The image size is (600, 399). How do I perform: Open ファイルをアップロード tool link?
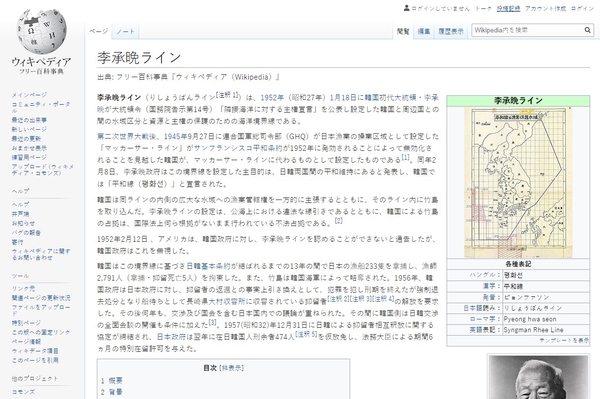click(41, 310)
